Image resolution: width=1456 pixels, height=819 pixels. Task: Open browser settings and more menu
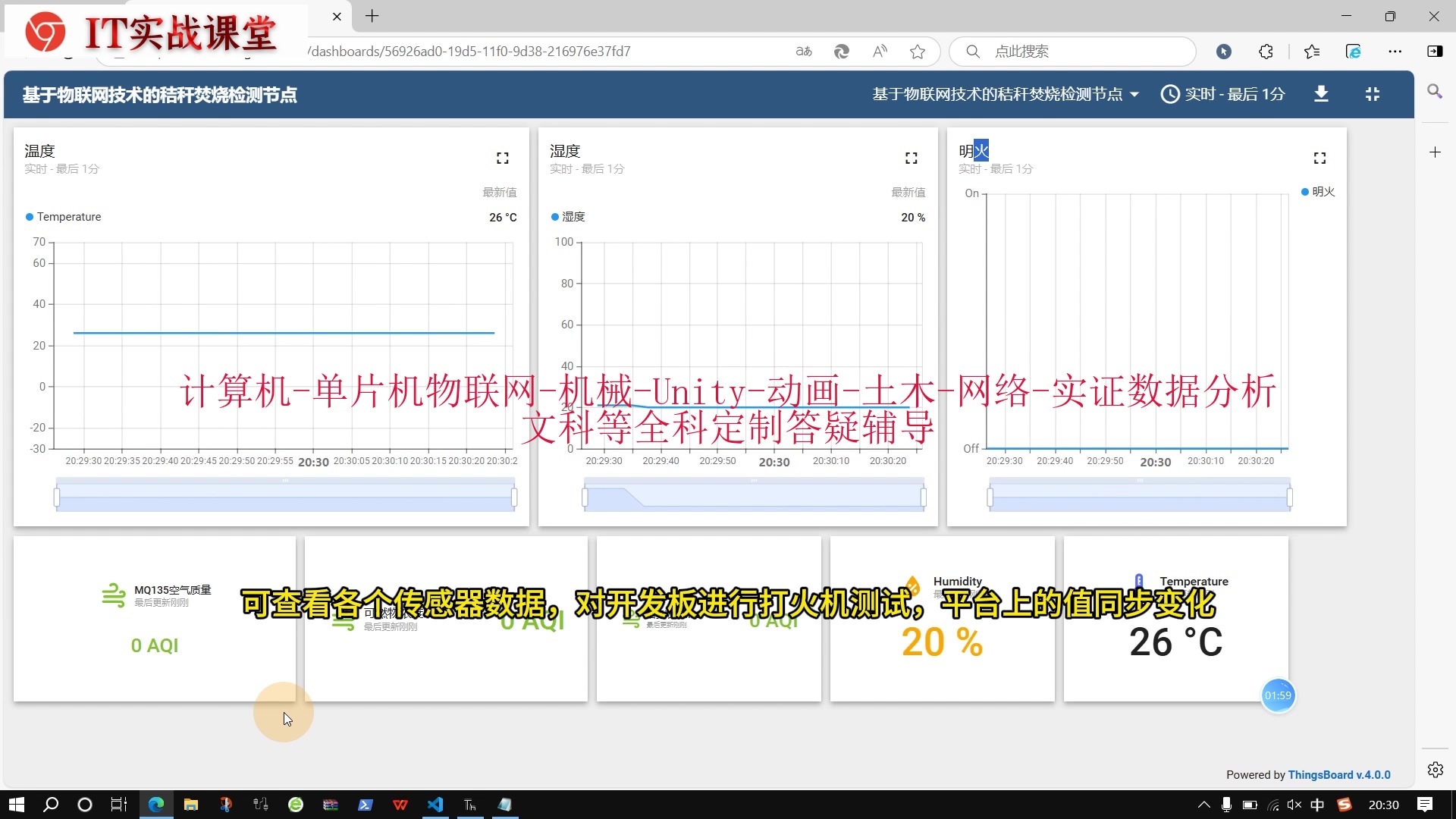[1395, 52]
